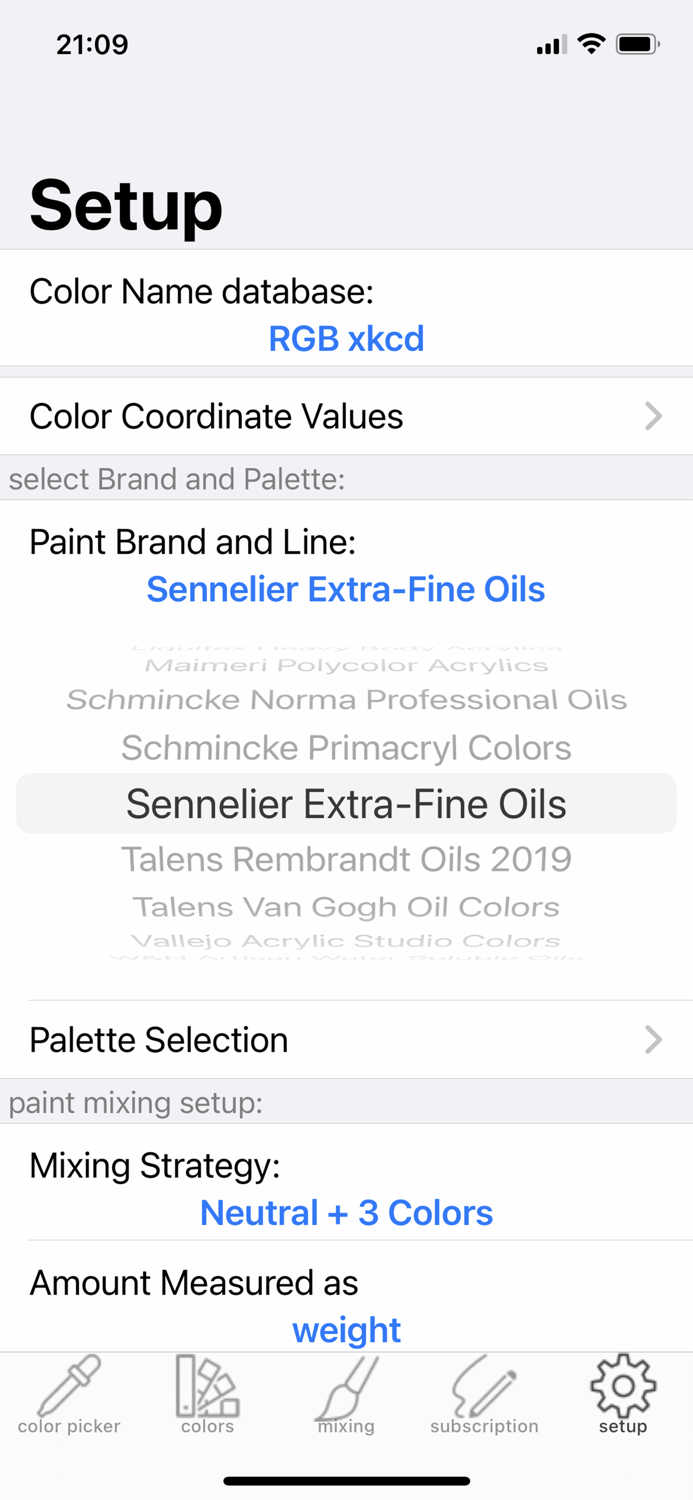Tap the subscription pen icon

[484, 1398]
